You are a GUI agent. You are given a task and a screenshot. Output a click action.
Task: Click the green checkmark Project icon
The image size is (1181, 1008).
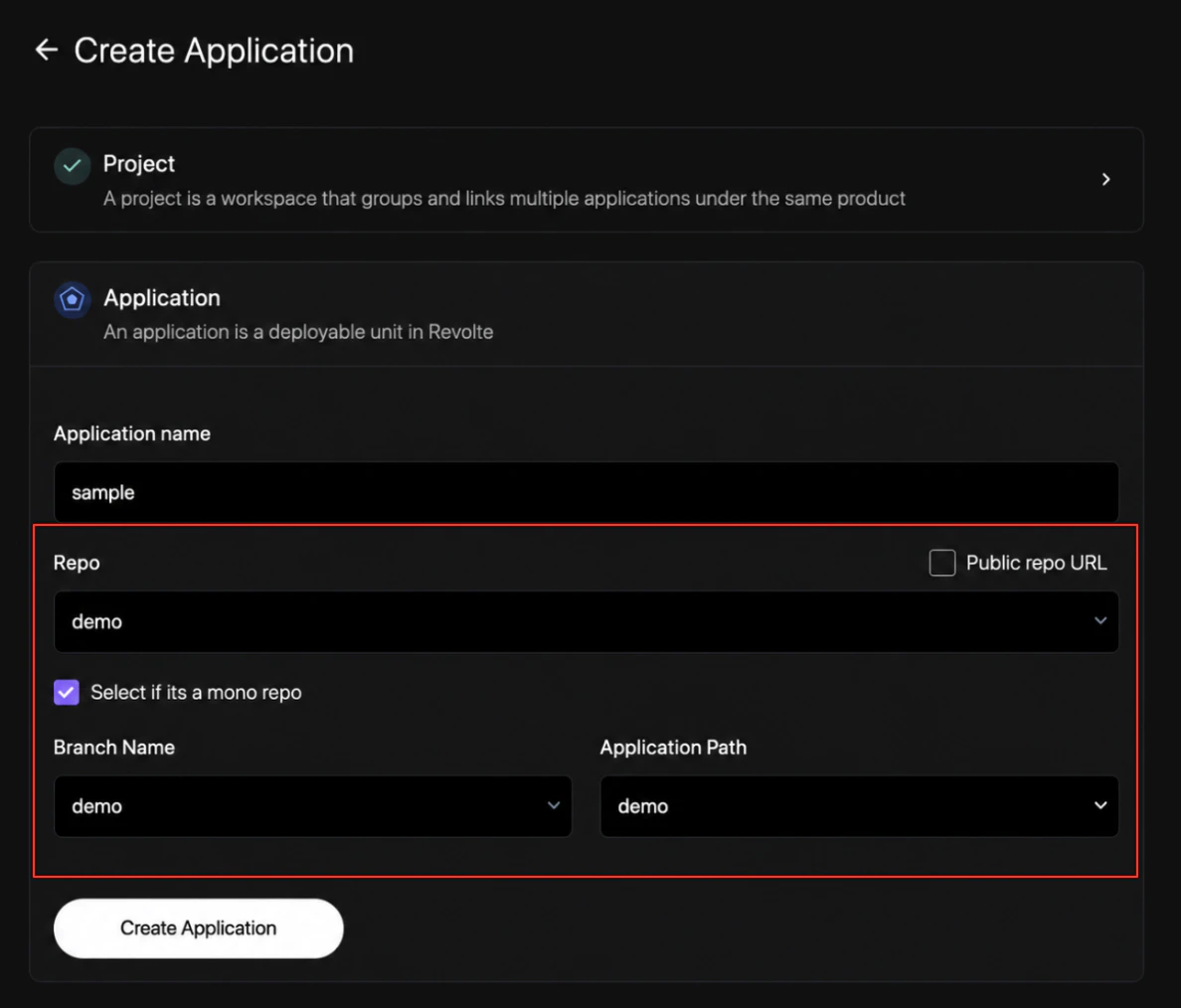[x=73, y=166]
